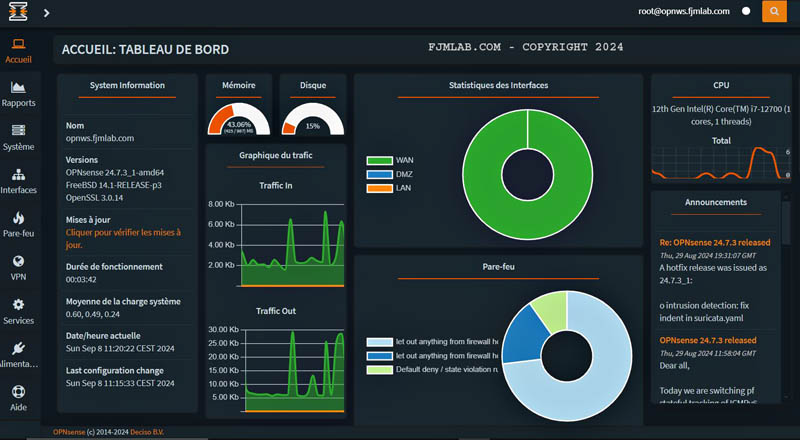The height and width of the screenshot is (440, 800).
Task: Select the Pare-feu flame icon in sidebar
Action: coord(18,218)
